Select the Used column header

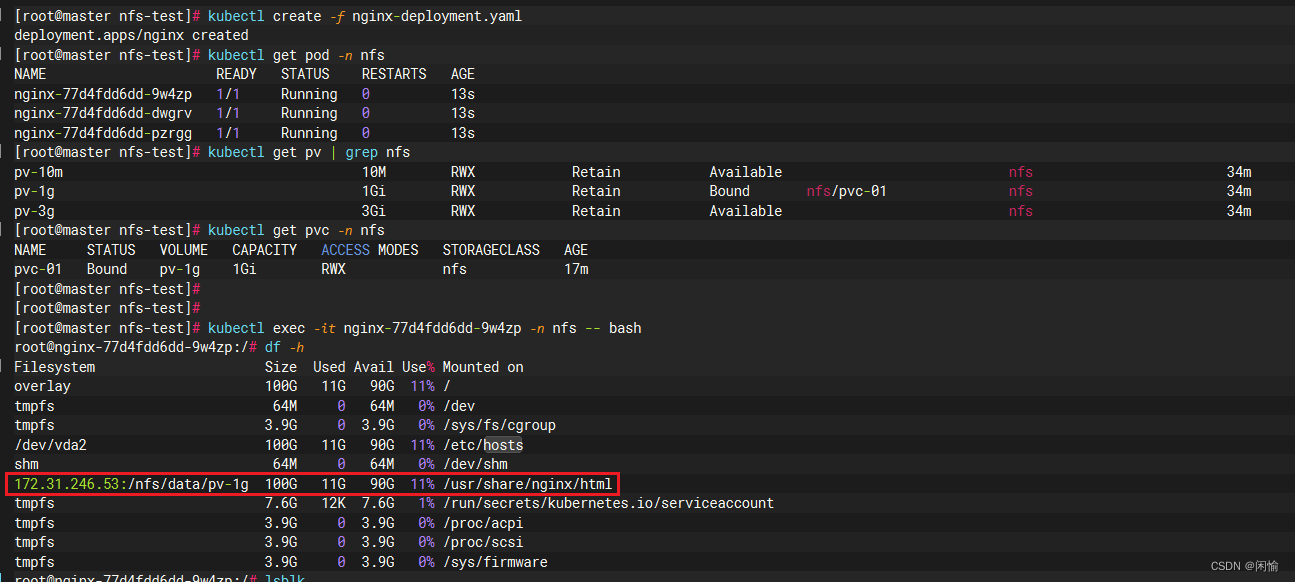(329, 367)
